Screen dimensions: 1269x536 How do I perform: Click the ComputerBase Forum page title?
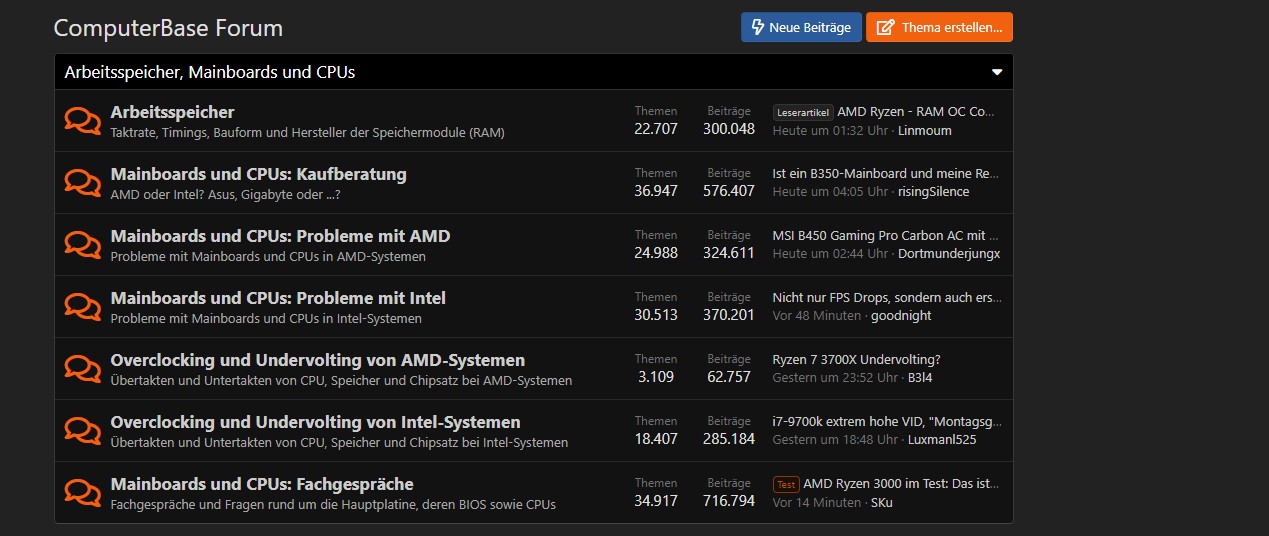coord(168,28)
